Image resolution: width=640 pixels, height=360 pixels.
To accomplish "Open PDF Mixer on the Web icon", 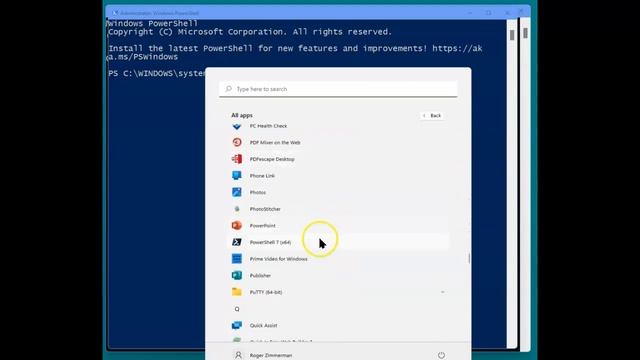I will [237, 142].
